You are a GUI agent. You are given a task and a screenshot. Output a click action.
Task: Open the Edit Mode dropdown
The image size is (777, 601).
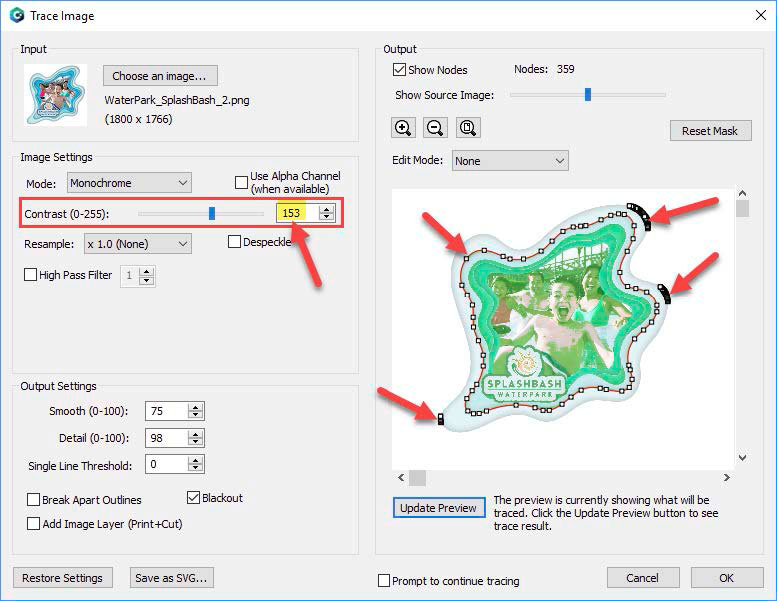510,161
